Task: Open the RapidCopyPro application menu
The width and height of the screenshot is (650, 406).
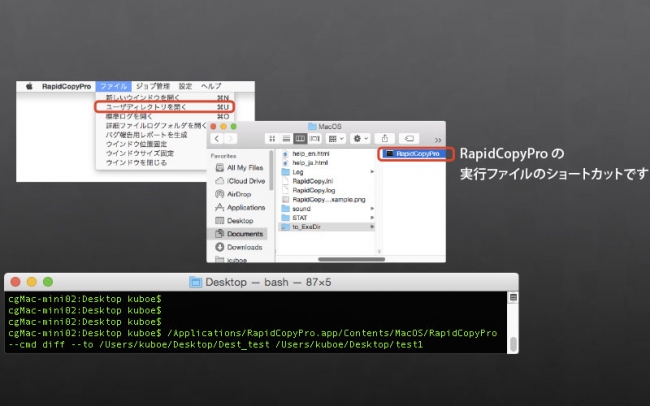Action: [66, 86]
